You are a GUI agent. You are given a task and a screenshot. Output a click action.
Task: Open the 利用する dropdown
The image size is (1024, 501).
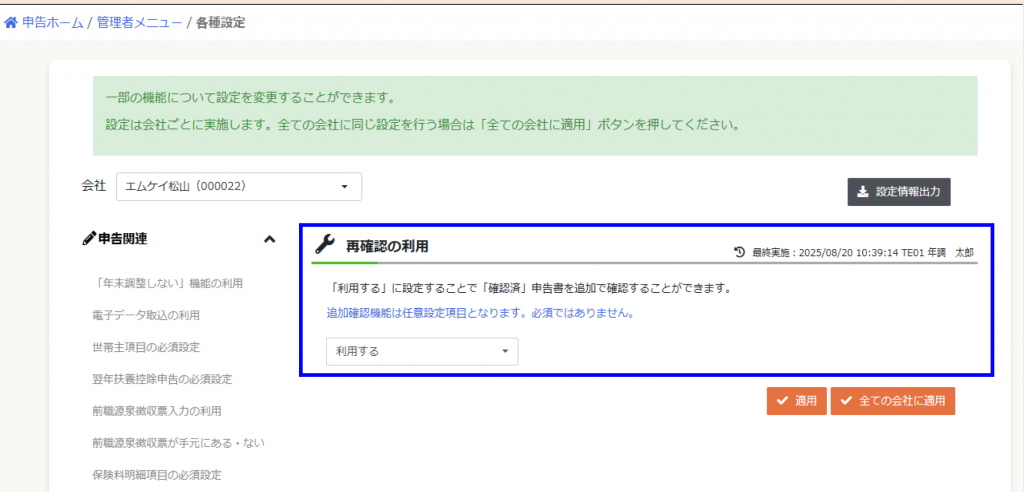422,351
